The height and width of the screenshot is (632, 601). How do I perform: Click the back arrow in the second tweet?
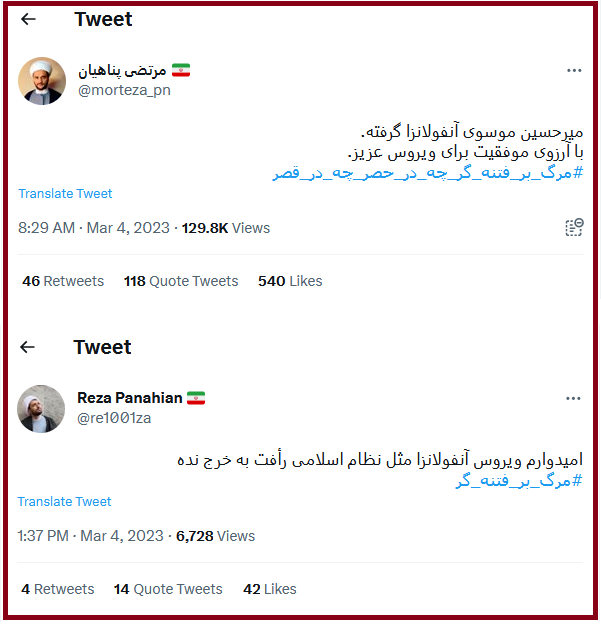(28, 347)
